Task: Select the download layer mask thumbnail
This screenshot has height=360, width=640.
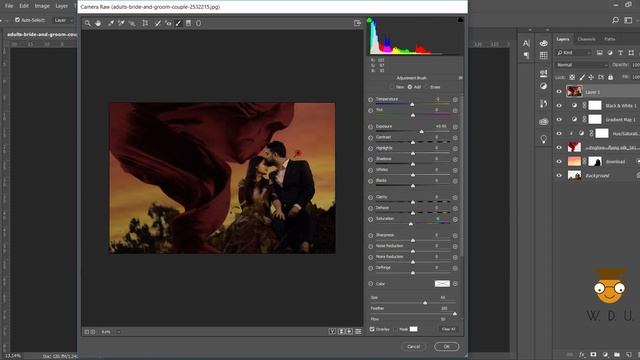Action: pos(595,161)
